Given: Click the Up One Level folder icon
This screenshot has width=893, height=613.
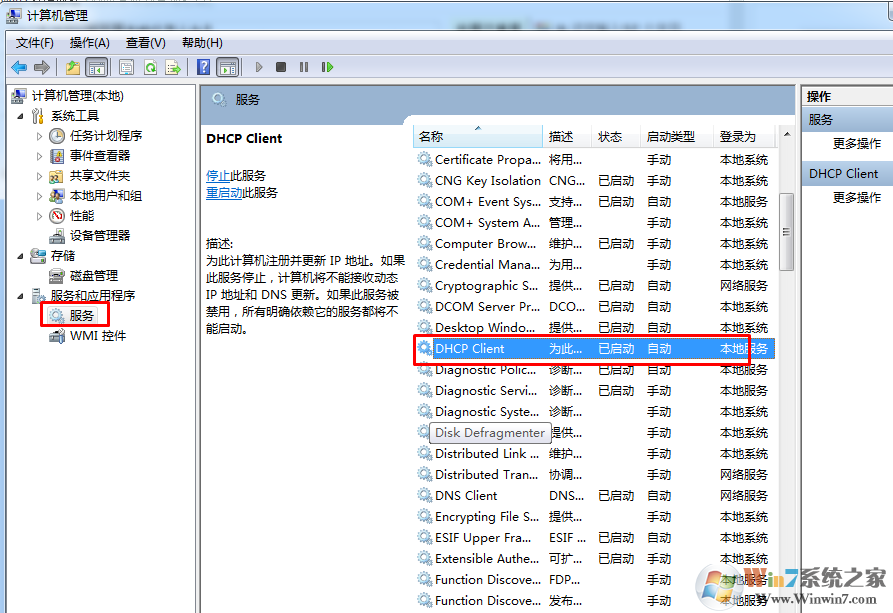Looking at the screenshot, I should [x=73, y=67].
